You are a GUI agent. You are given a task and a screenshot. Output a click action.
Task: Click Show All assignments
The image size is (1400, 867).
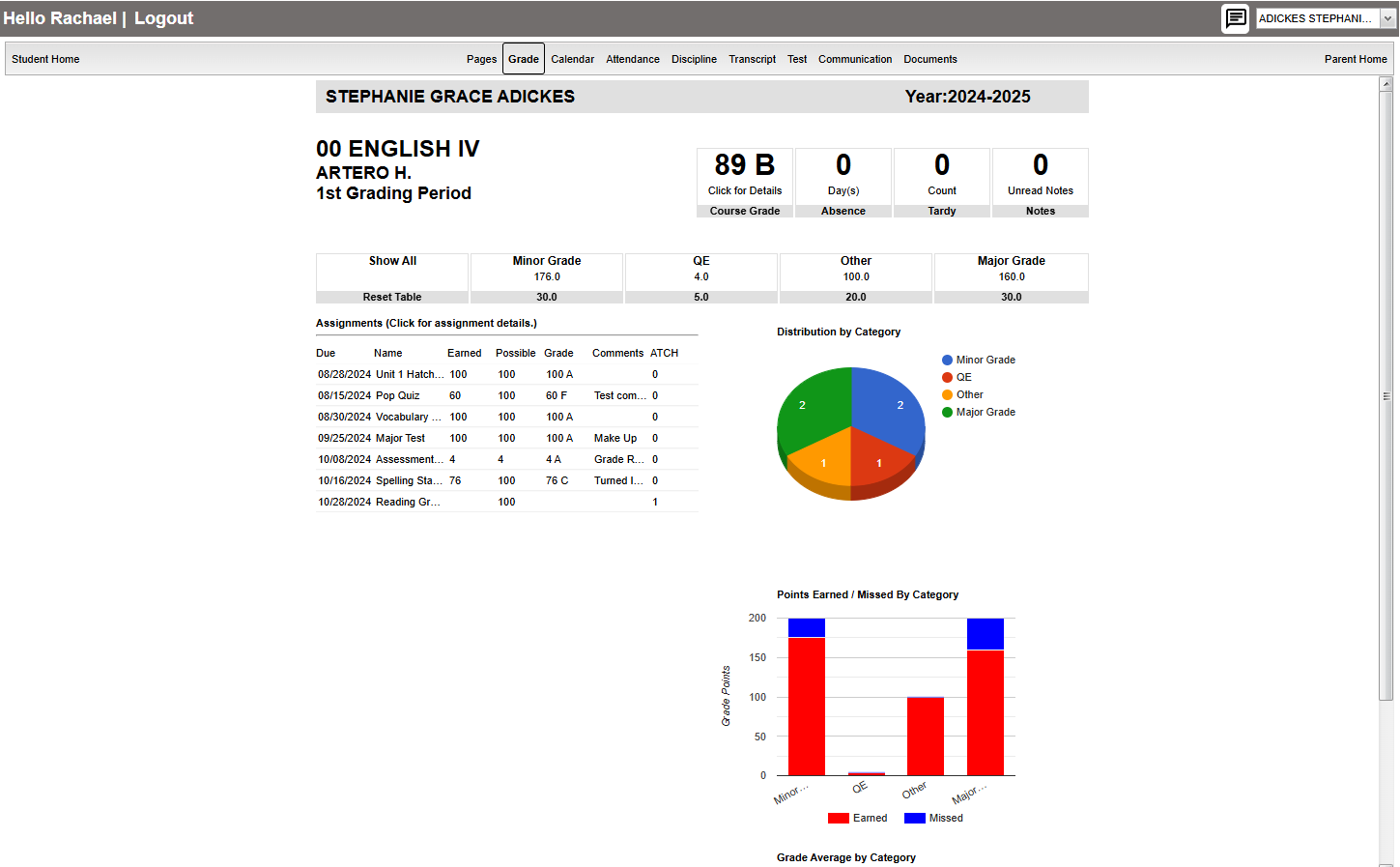(x=392, y=261)
